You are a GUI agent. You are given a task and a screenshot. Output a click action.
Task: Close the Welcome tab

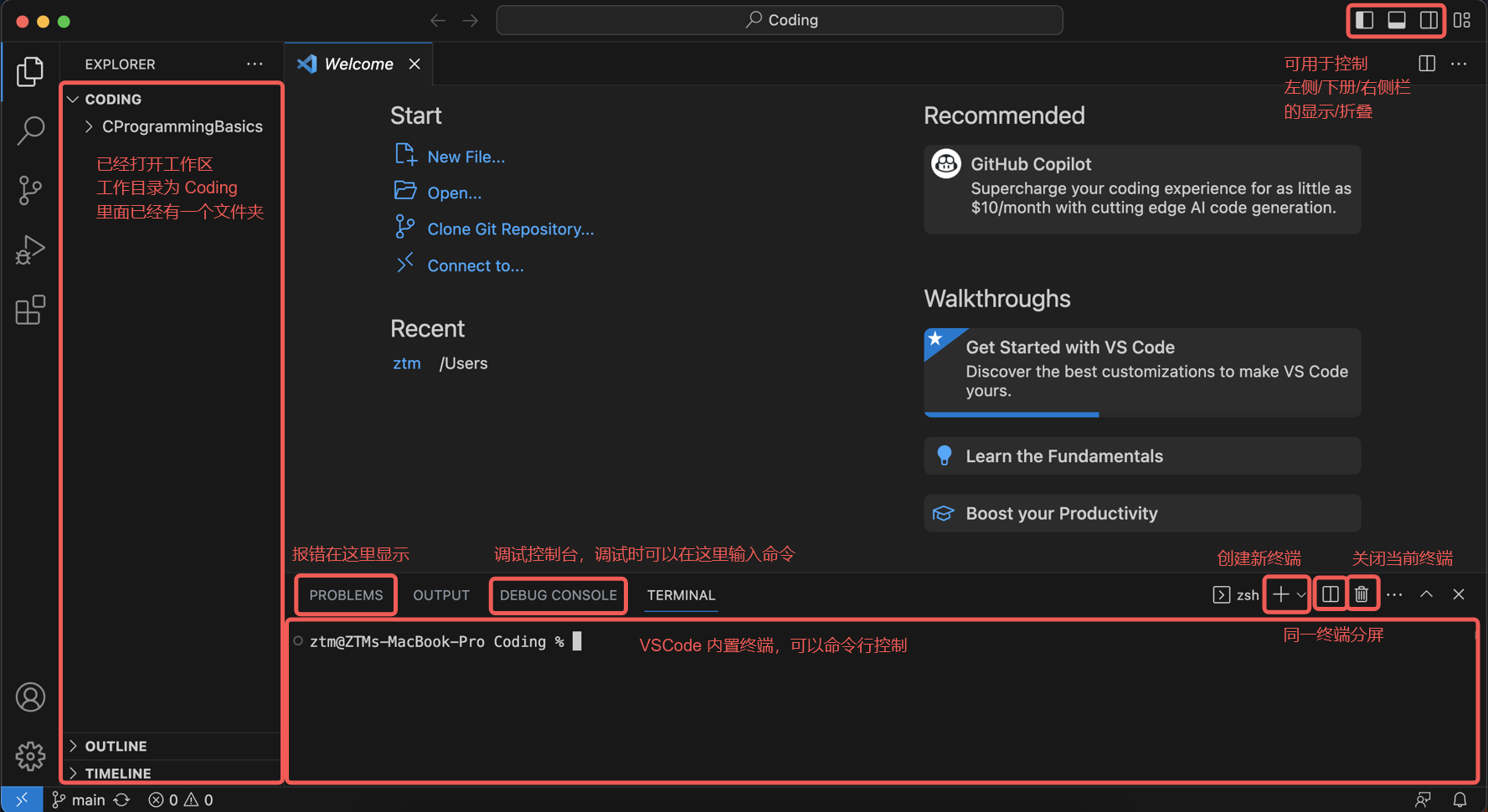[414, 64]
